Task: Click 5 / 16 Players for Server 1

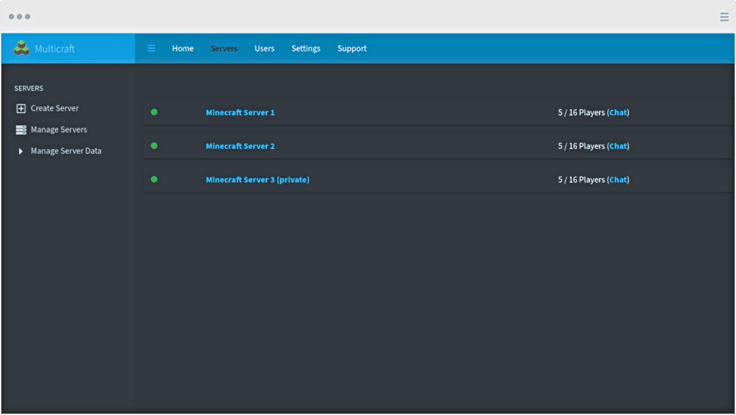Action: (x=581, y=113)
